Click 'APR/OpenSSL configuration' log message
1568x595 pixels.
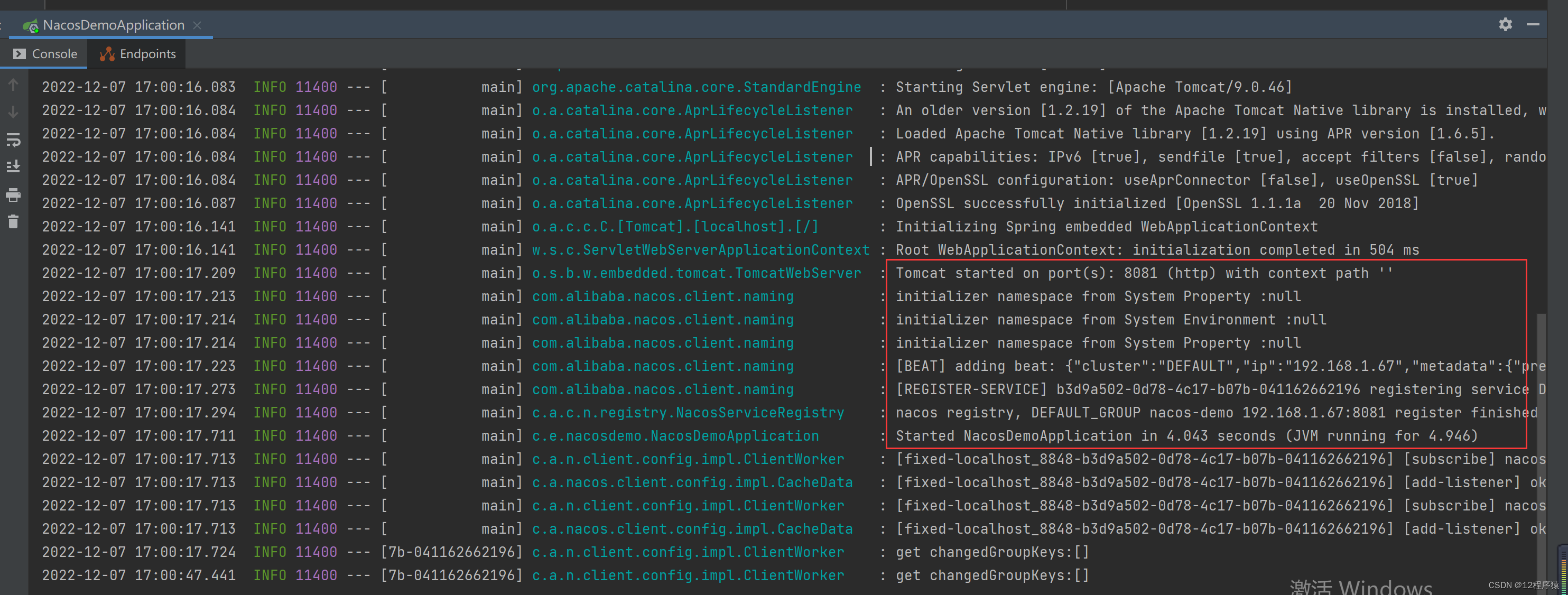1186,180
